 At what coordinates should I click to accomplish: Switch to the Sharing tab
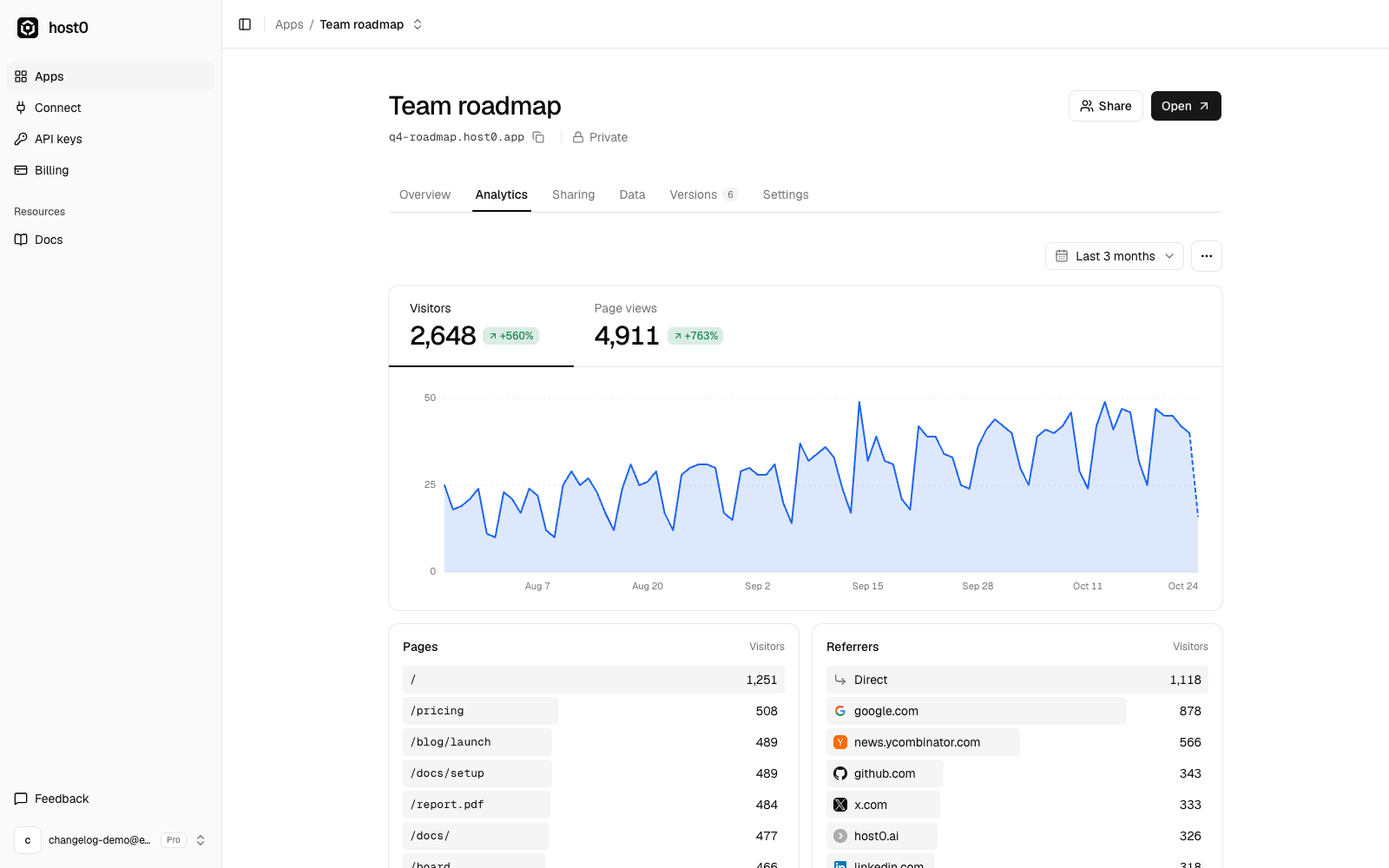click(573, 194)
